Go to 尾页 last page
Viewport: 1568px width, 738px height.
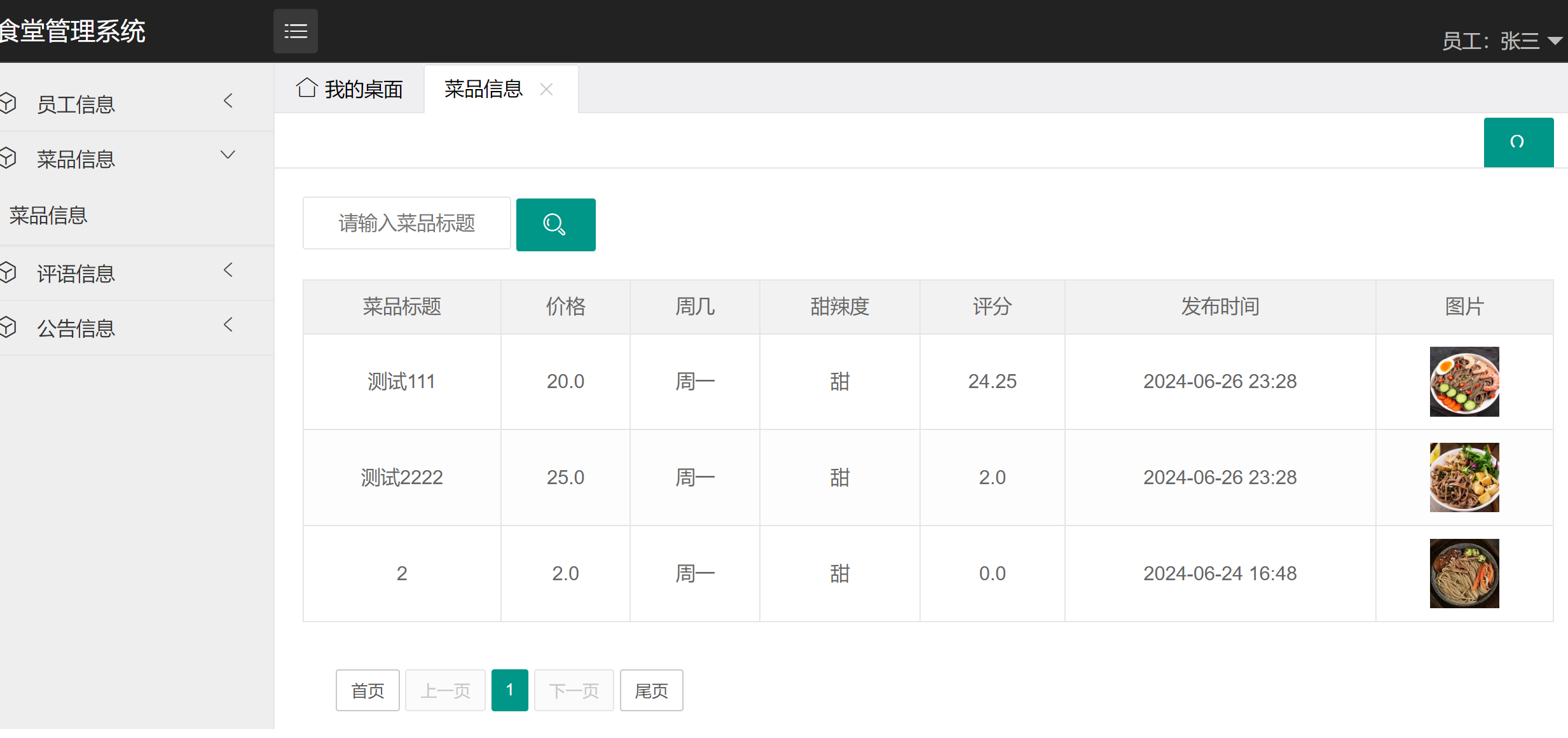point(650,690)
